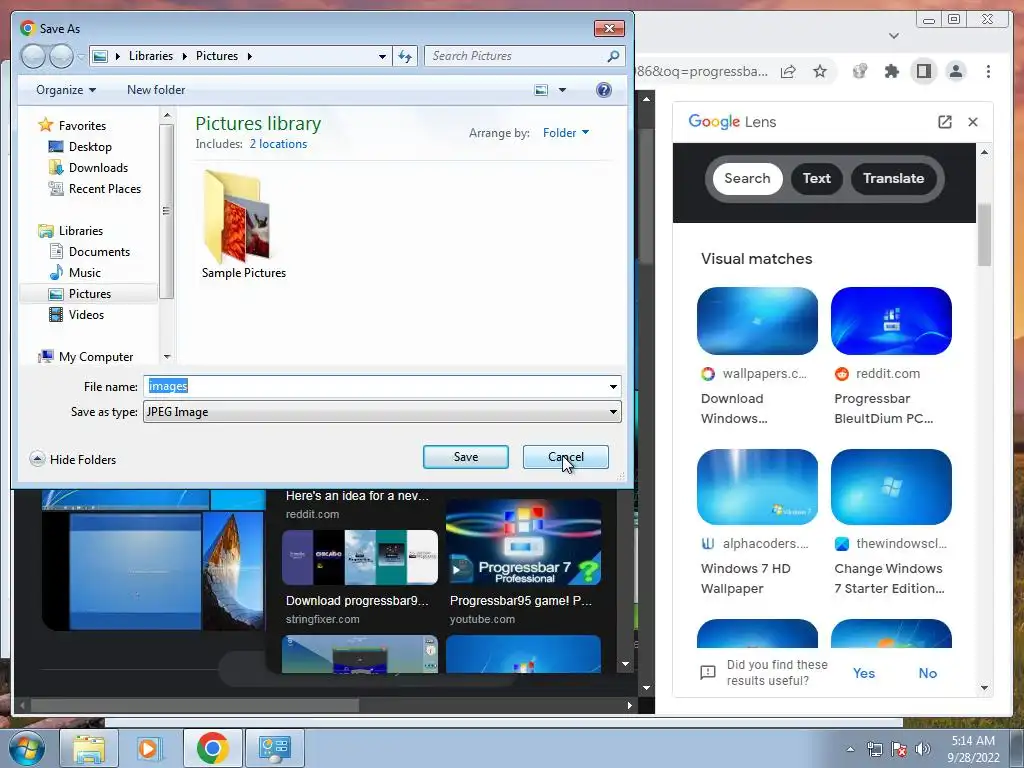Select Music library
Viewport: 1024px width, 768px height.
[85, 272]
